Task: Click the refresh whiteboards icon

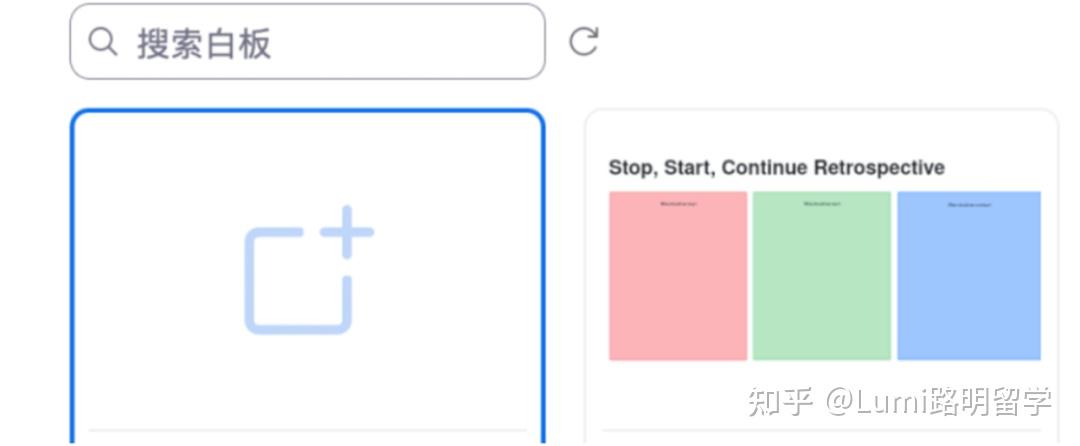Action: (583, 41)
